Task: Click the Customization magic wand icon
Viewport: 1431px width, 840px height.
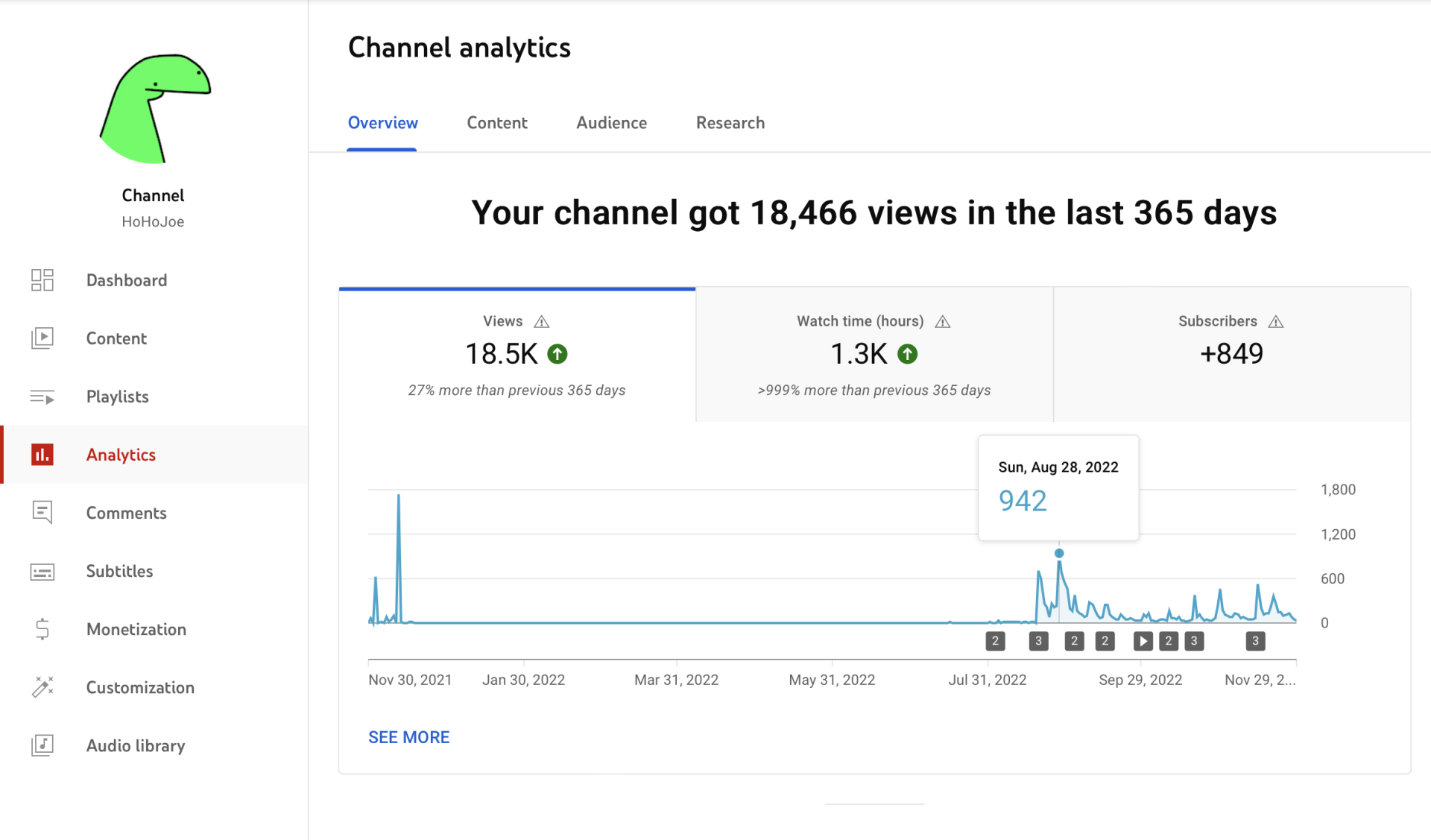Action: (x=42, y=687)
